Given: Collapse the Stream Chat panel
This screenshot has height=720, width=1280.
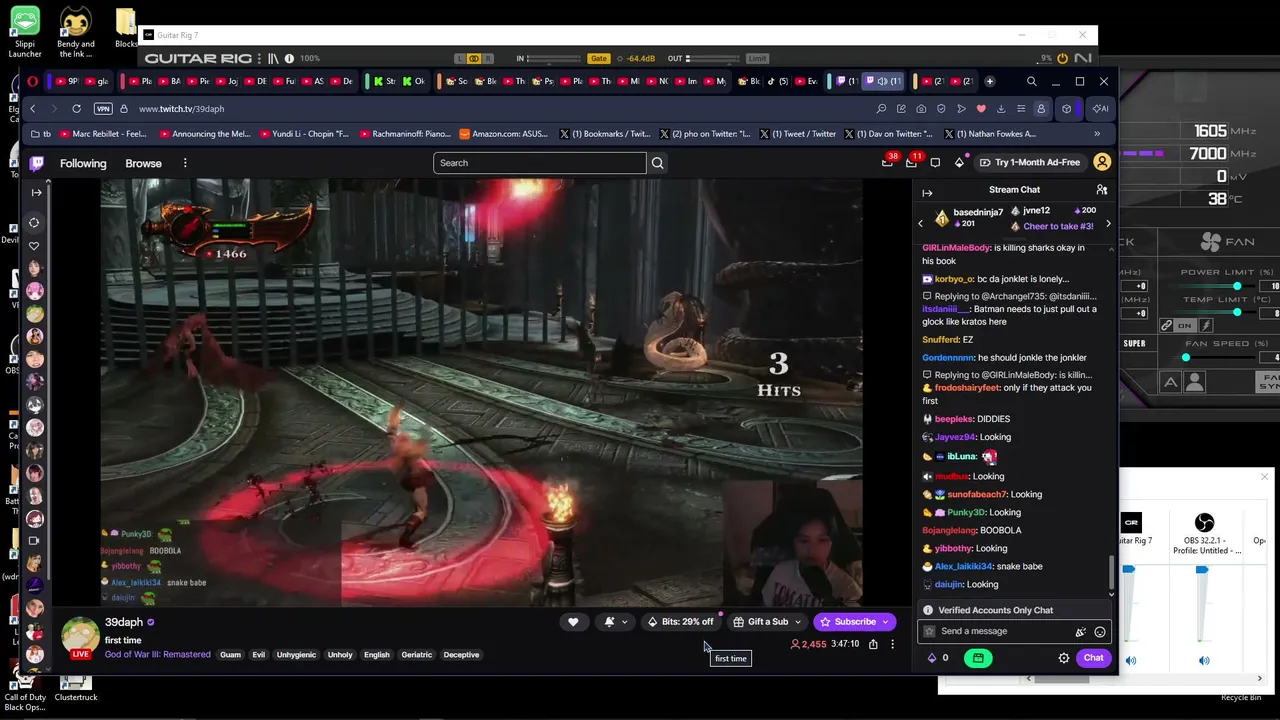Looking at the screenshot, I should coord(927,193).
